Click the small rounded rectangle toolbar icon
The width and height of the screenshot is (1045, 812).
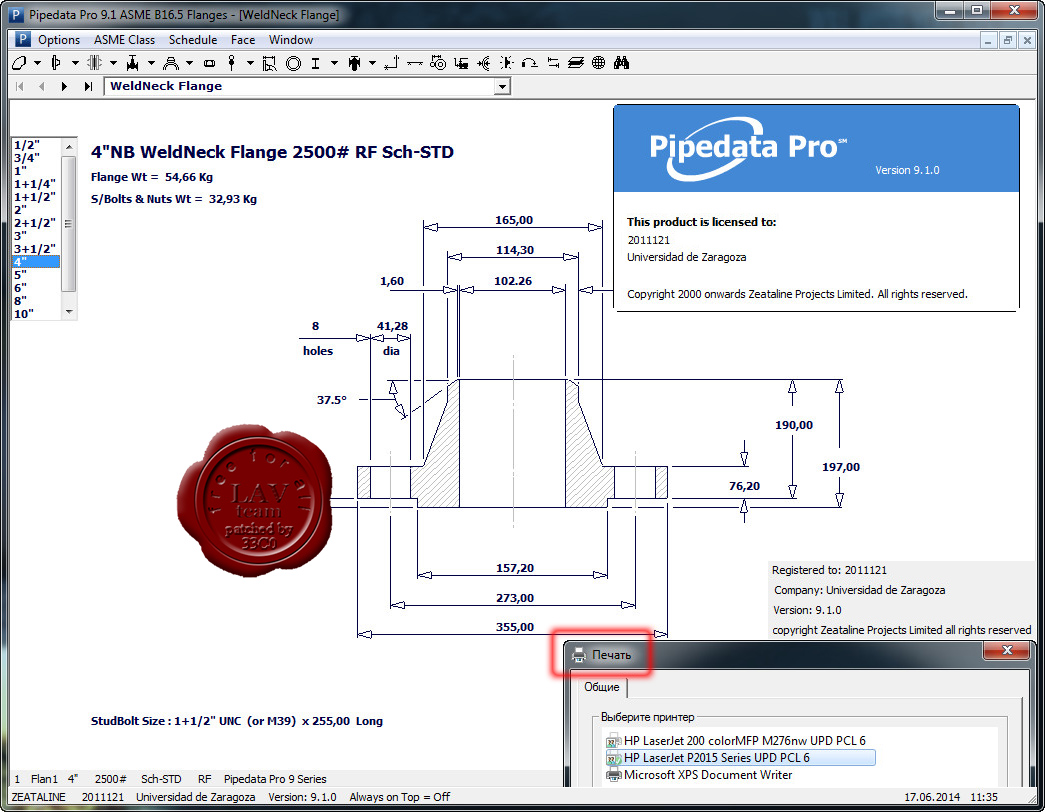209,63
